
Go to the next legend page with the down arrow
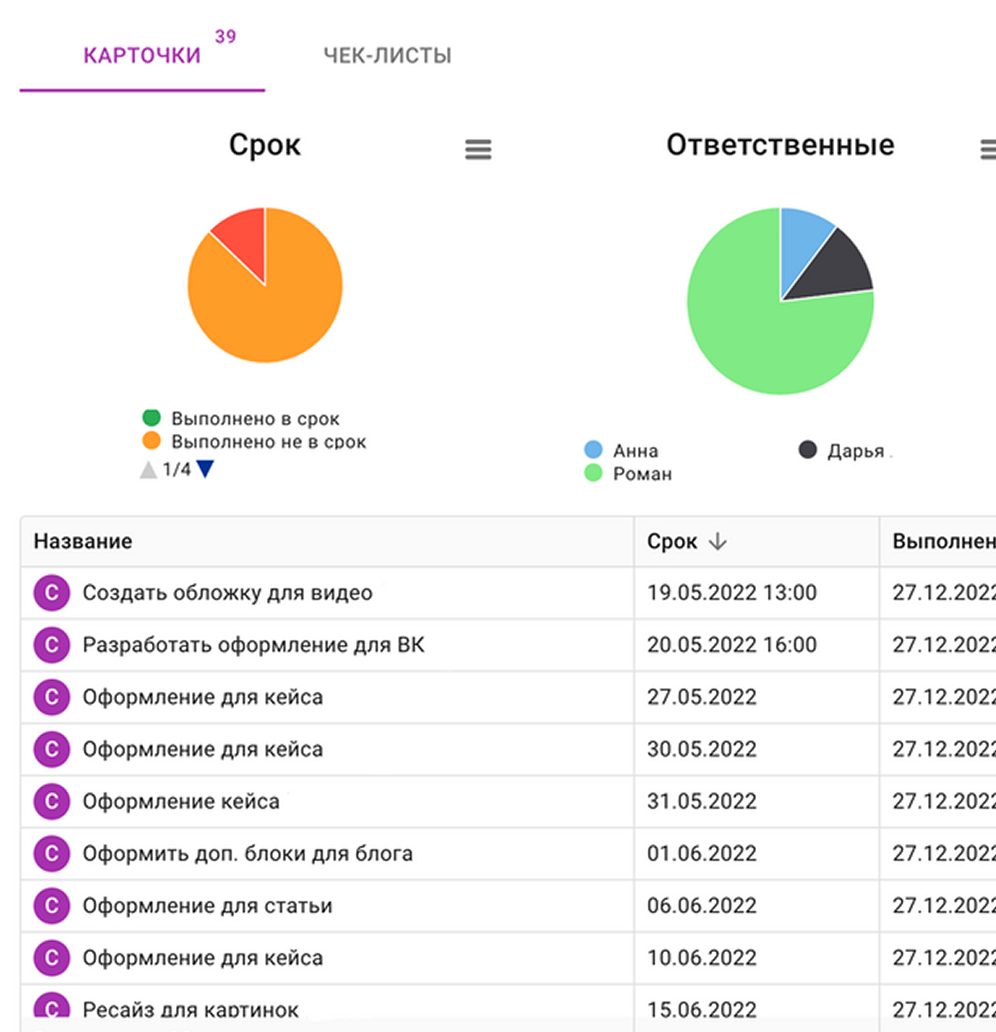(x=205, y=469)
